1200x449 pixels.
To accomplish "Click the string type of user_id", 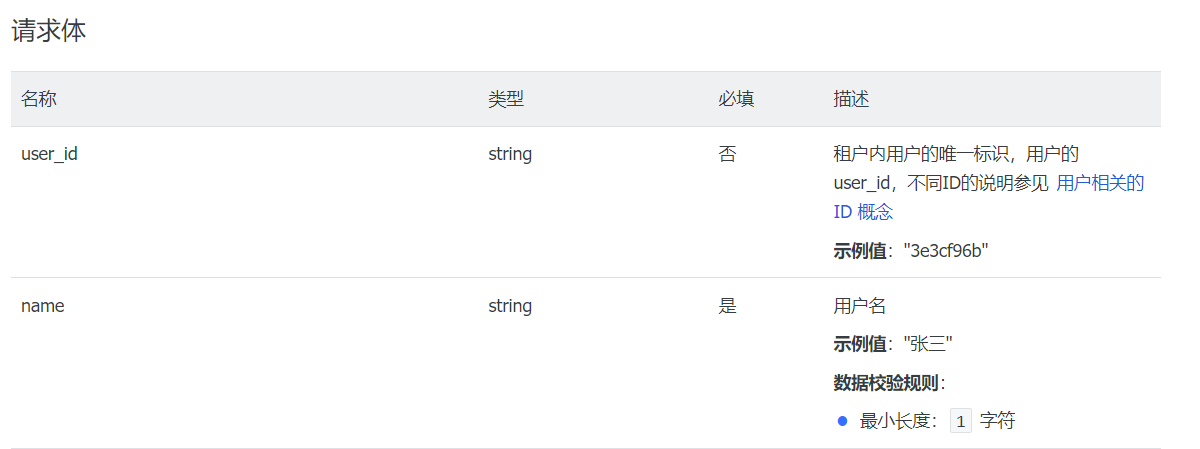I will tap(510, 155).
